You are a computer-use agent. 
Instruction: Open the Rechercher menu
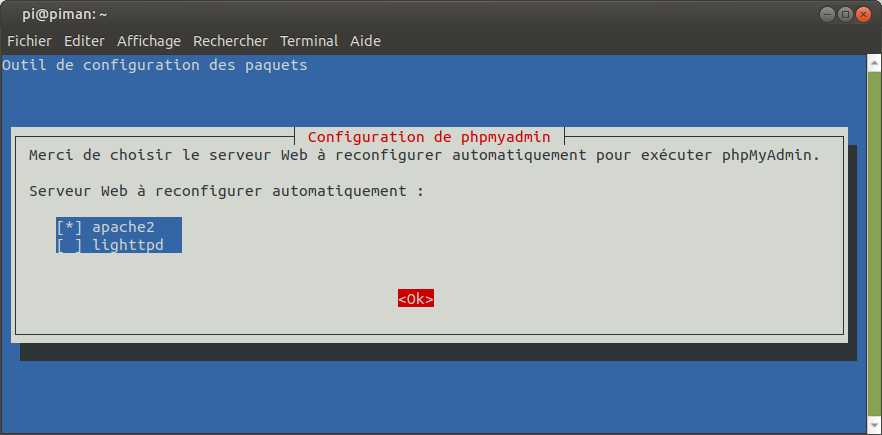pos(230,41)
